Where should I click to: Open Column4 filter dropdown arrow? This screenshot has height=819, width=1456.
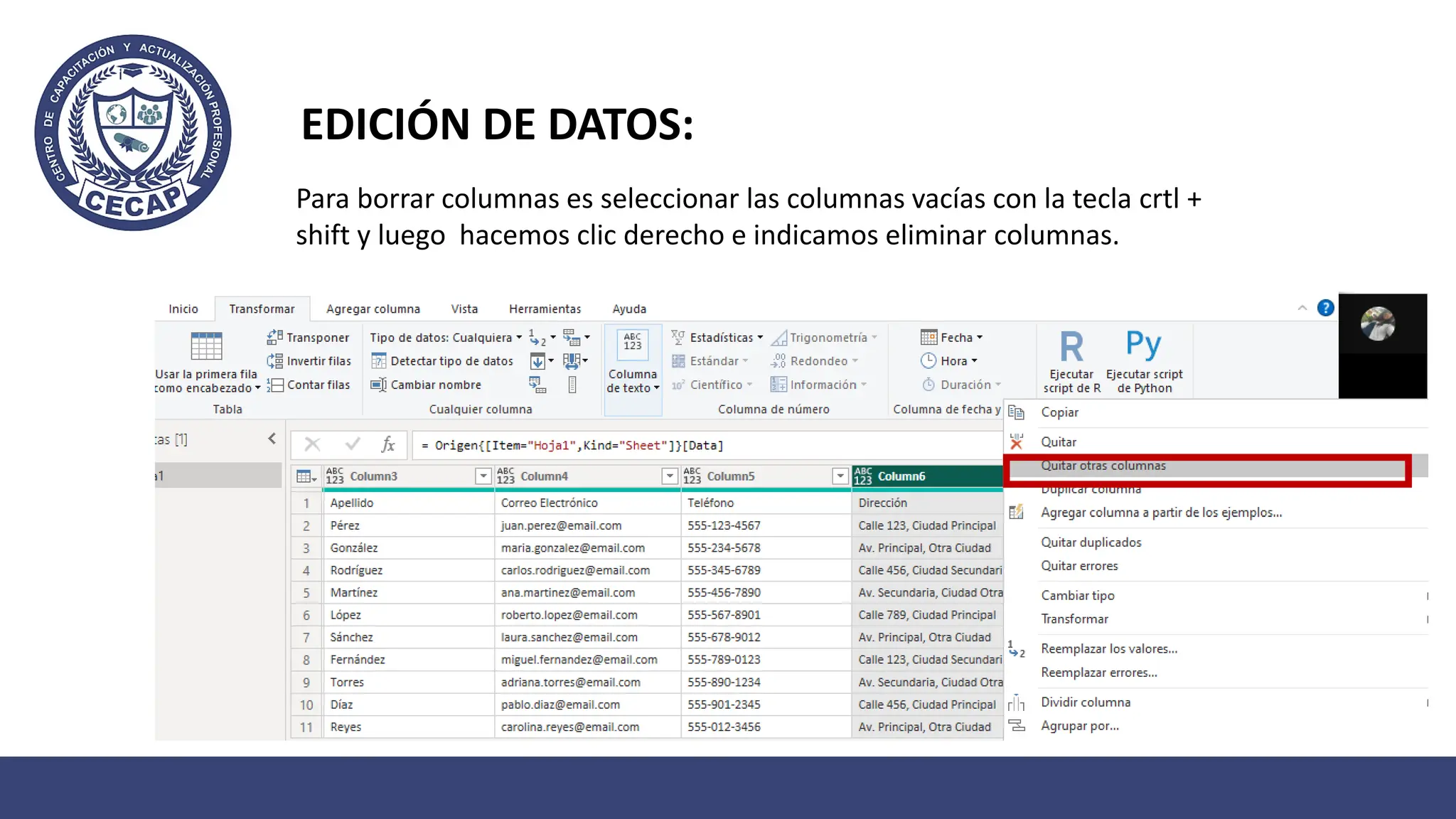[670, 476]
